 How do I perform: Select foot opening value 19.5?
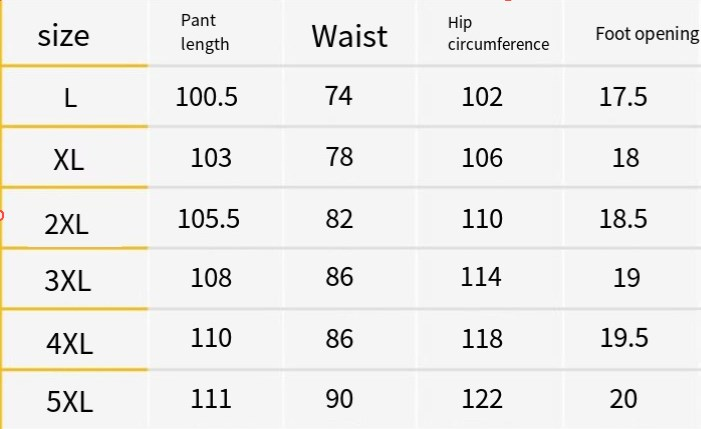(624, 338)
